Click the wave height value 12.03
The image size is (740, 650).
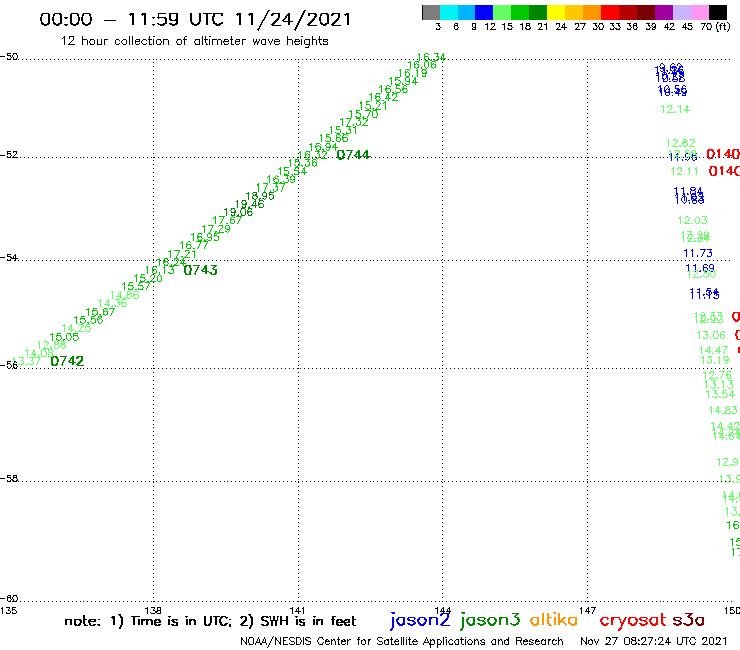(693, 220)
